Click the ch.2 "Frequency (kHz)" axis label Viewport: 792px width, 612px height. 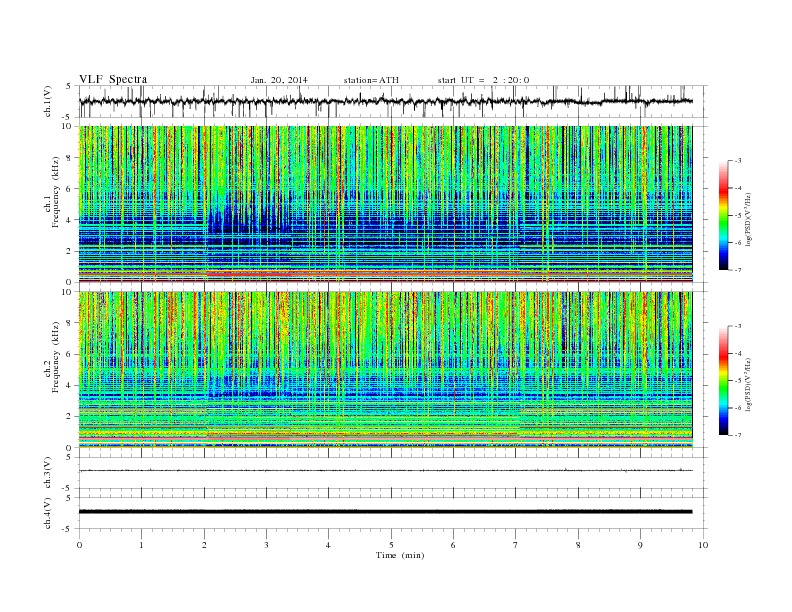coord(56,358)
